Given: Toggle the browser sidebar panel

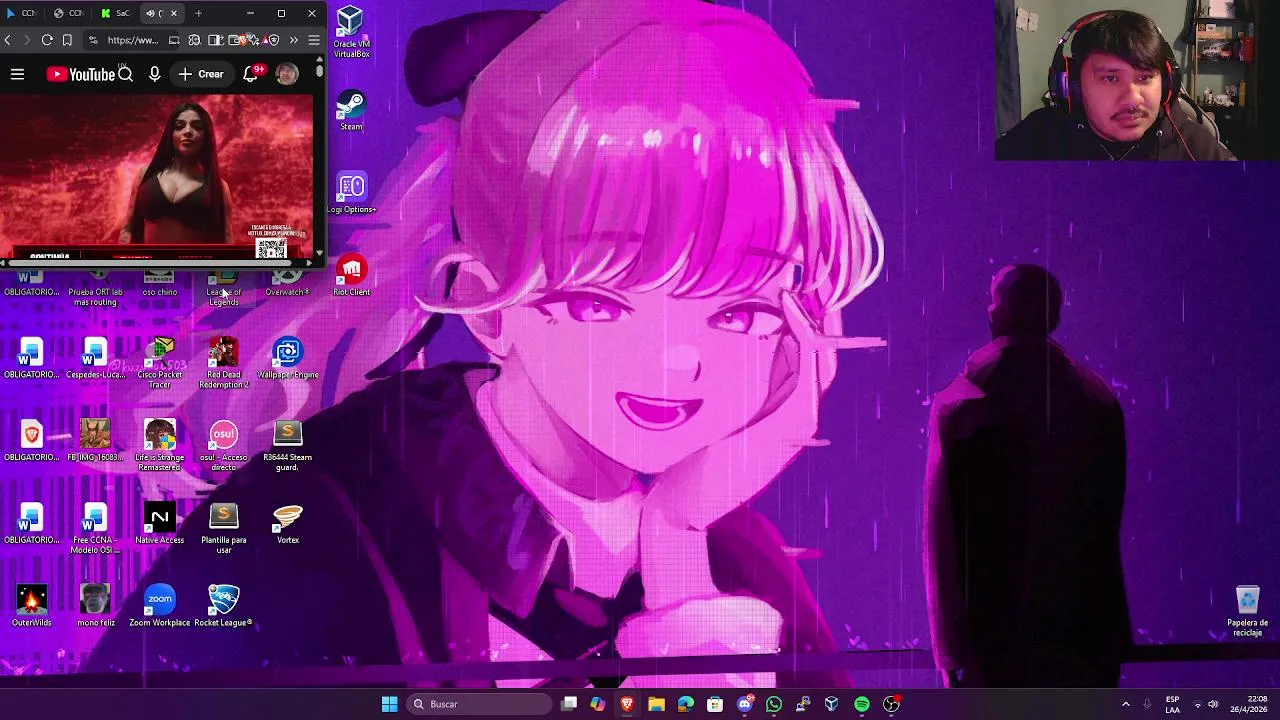Looking at the screenshot, I should pos(215,40).
